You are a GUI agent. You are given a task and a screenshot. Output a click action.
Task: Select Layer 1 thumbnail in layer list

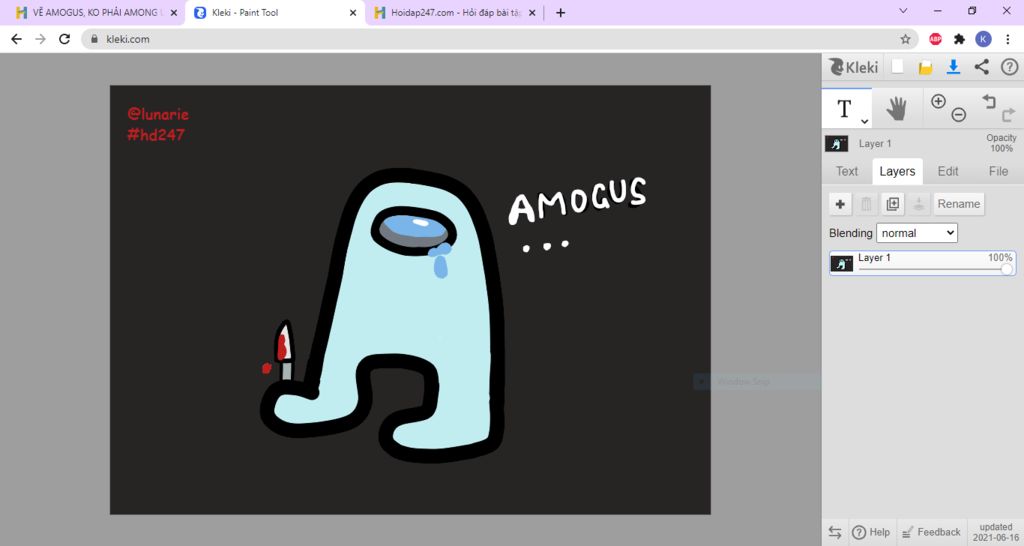842,263
